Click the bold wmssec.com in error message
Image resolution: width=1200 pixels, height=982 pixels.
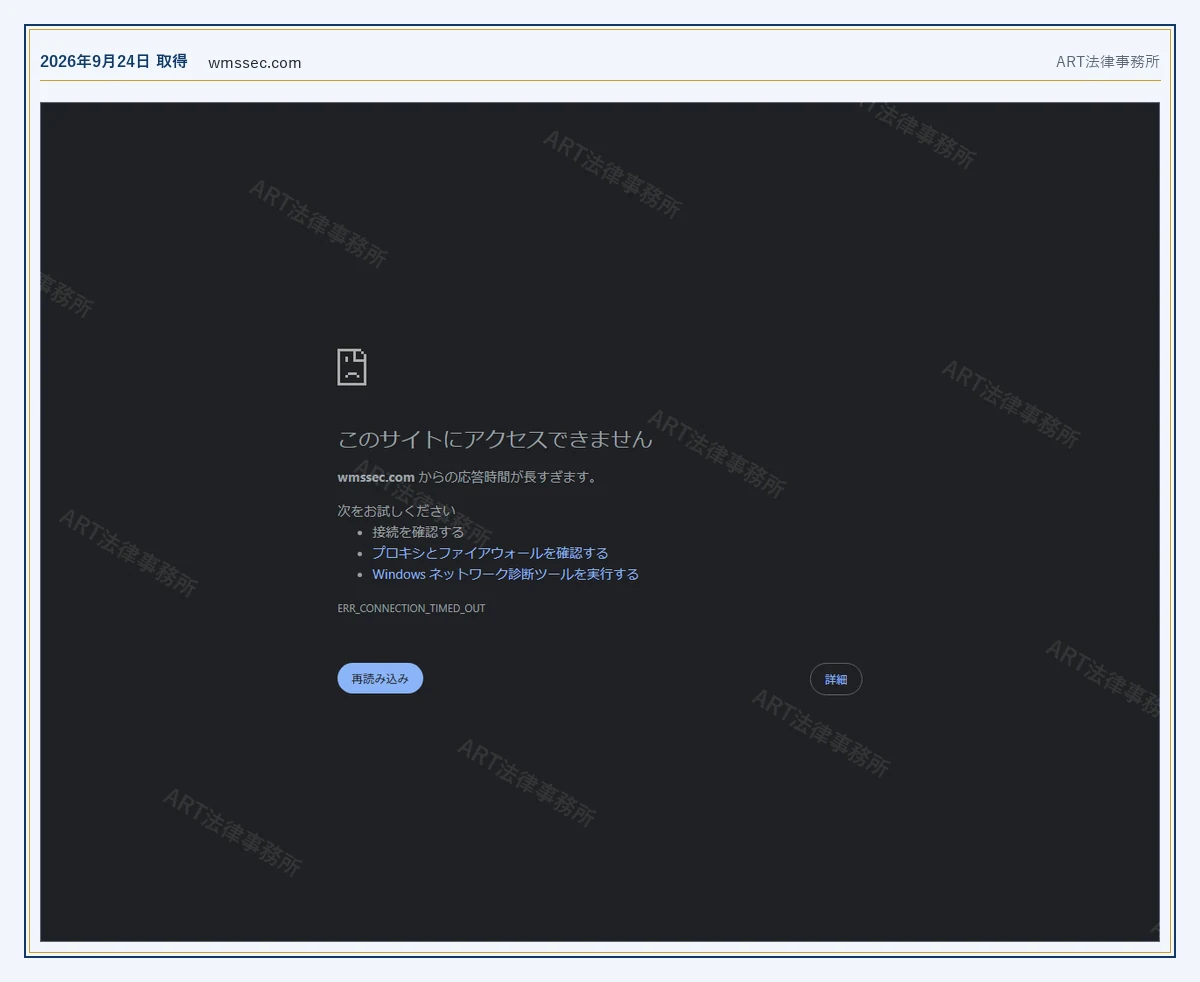click(376, 477)
